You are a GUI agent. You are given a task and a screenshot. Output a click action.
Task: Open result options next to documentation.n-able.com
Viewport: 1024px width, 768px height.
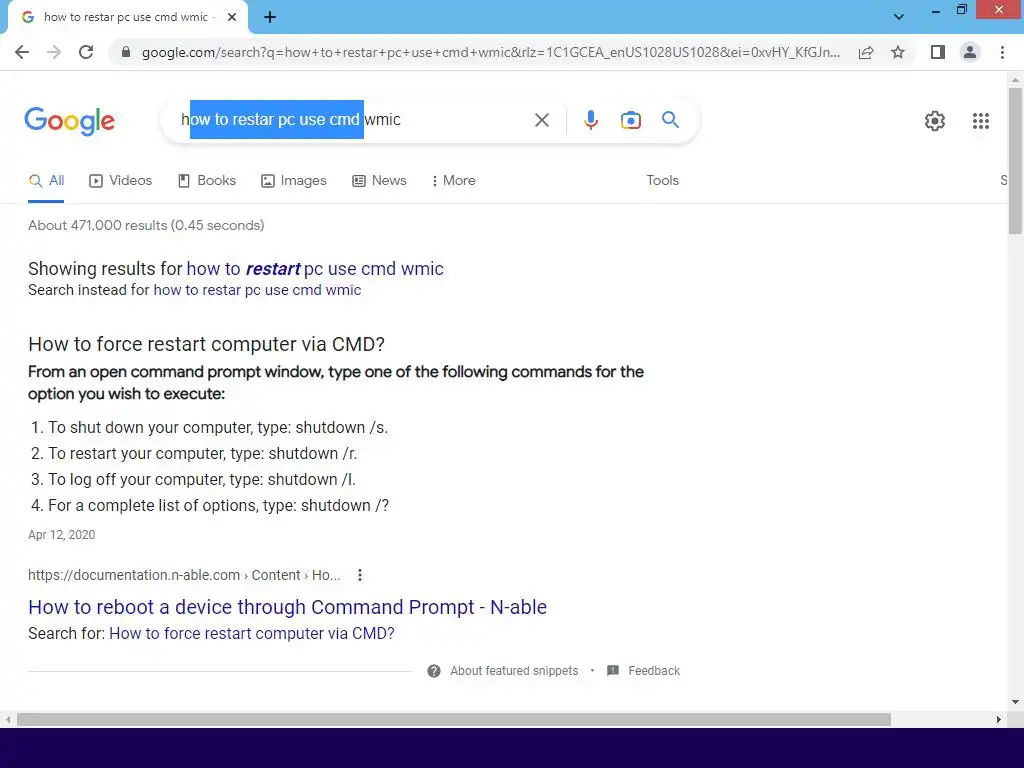(x=359, y=575)
